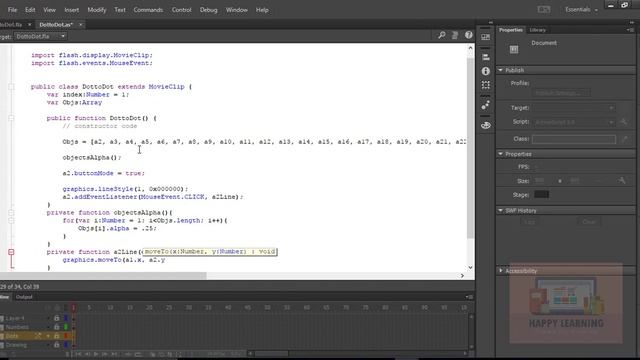Image resolution: width=640 pixels, height=360 pixels.
Task: Open the Commands menu
Action: 148,10
